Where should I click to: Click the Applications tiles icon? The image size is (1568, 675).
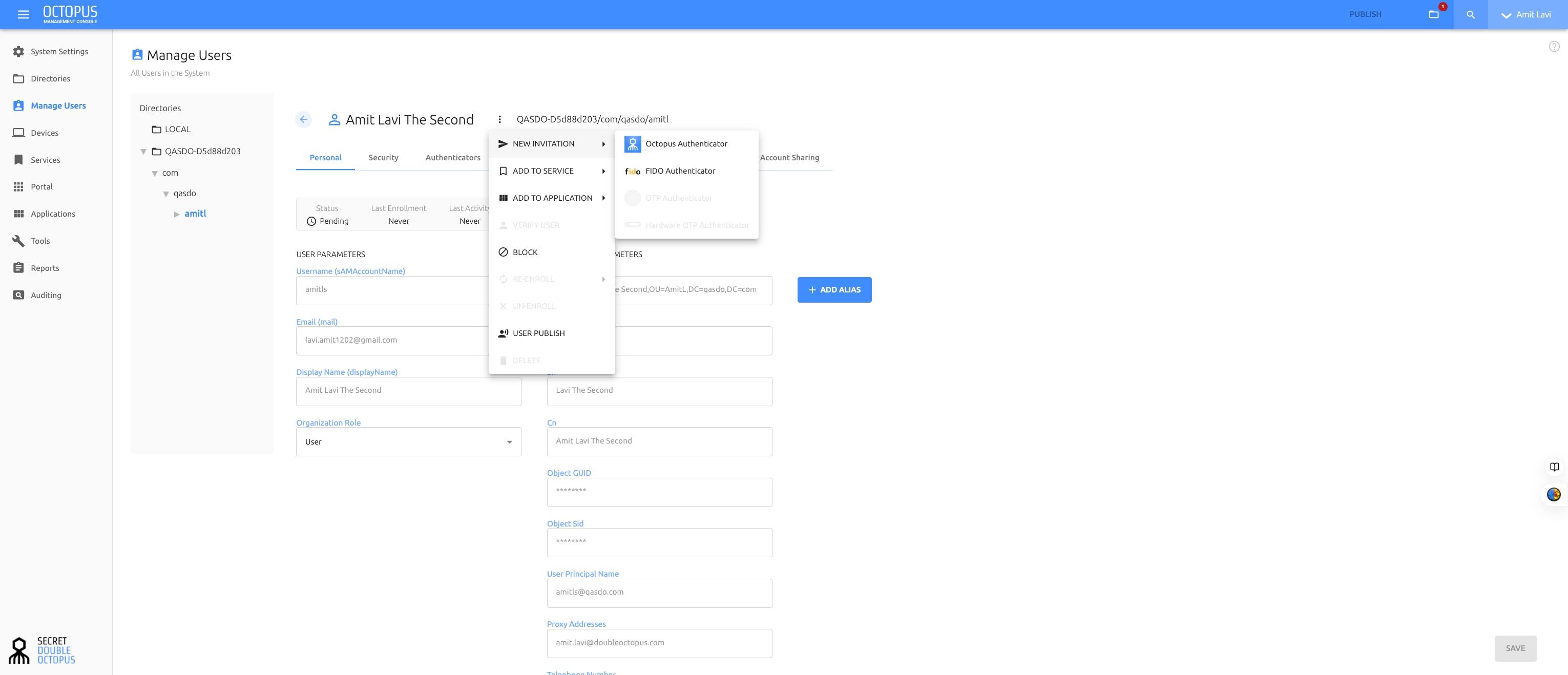[x=19, y=214]
